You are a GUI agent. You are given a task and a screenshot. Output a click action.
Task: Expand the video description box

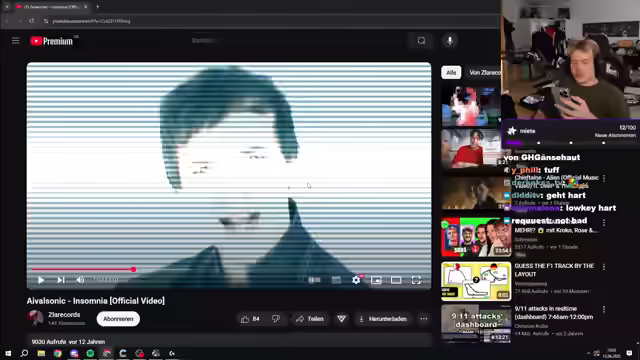point(229,341)
